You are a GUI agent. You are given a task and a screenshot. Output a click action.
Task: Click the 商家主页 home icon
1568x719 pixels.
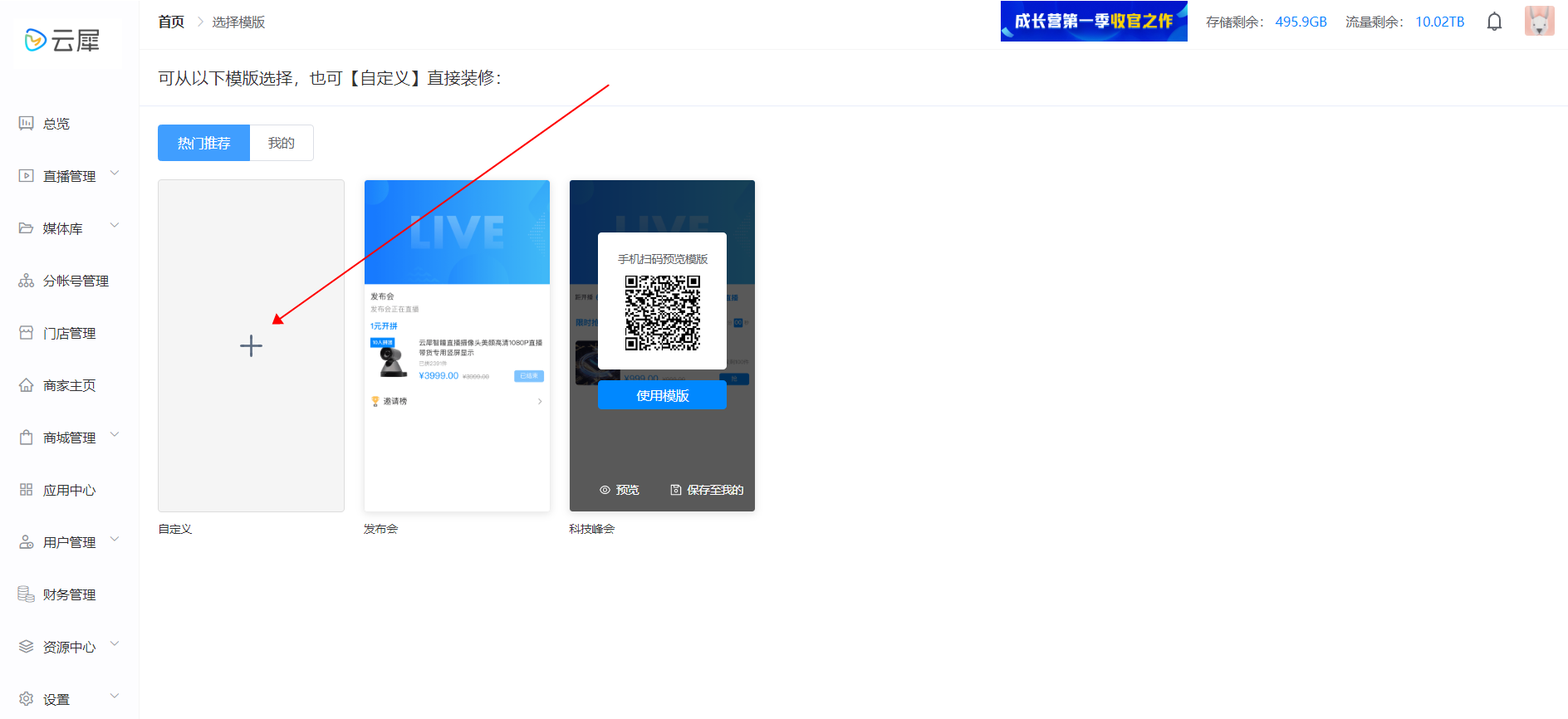(27, 385)
